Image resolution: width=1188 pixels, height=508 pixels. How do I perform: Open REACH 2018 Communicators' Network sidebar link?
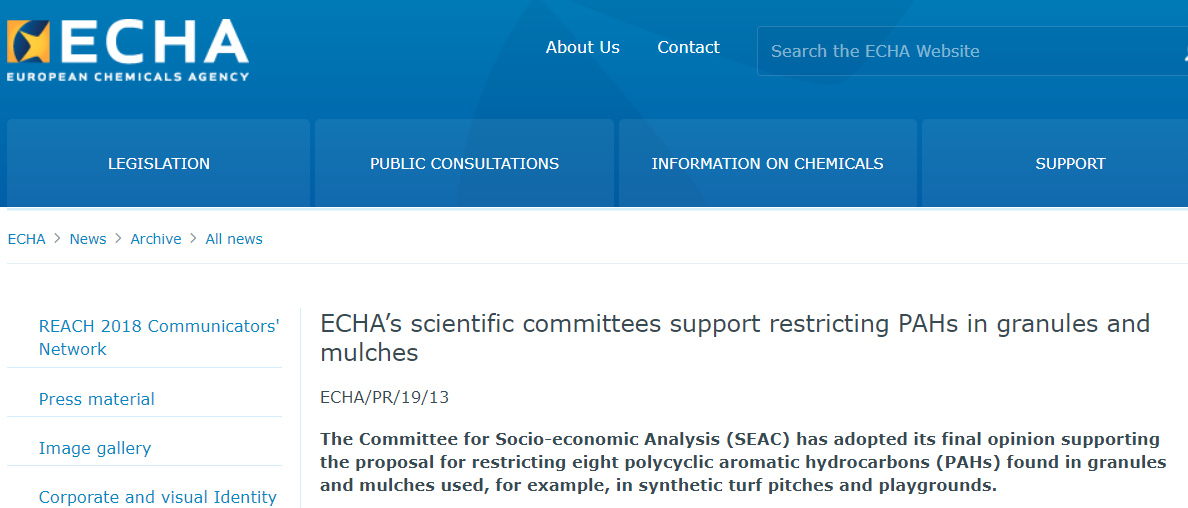(x=158, y=337)
